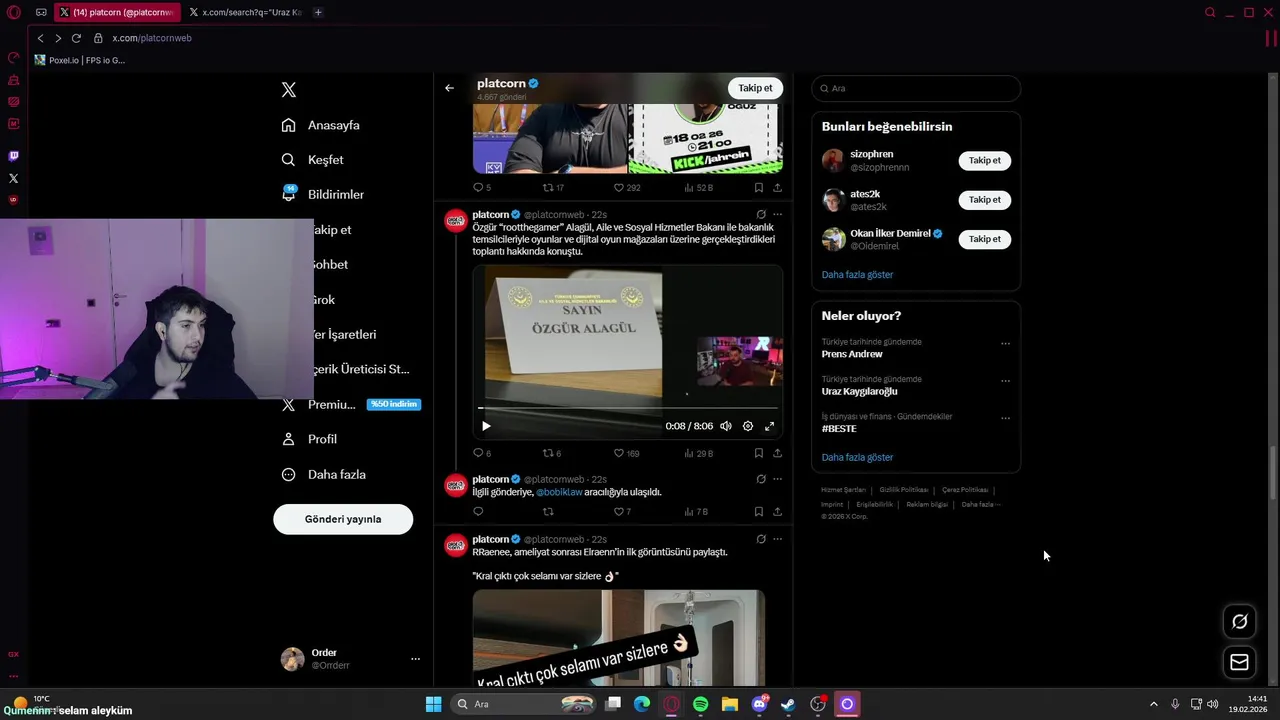Screen dimensions: 1280x720
Task: Show hidden system tray icons
Action: (1153, 704)
